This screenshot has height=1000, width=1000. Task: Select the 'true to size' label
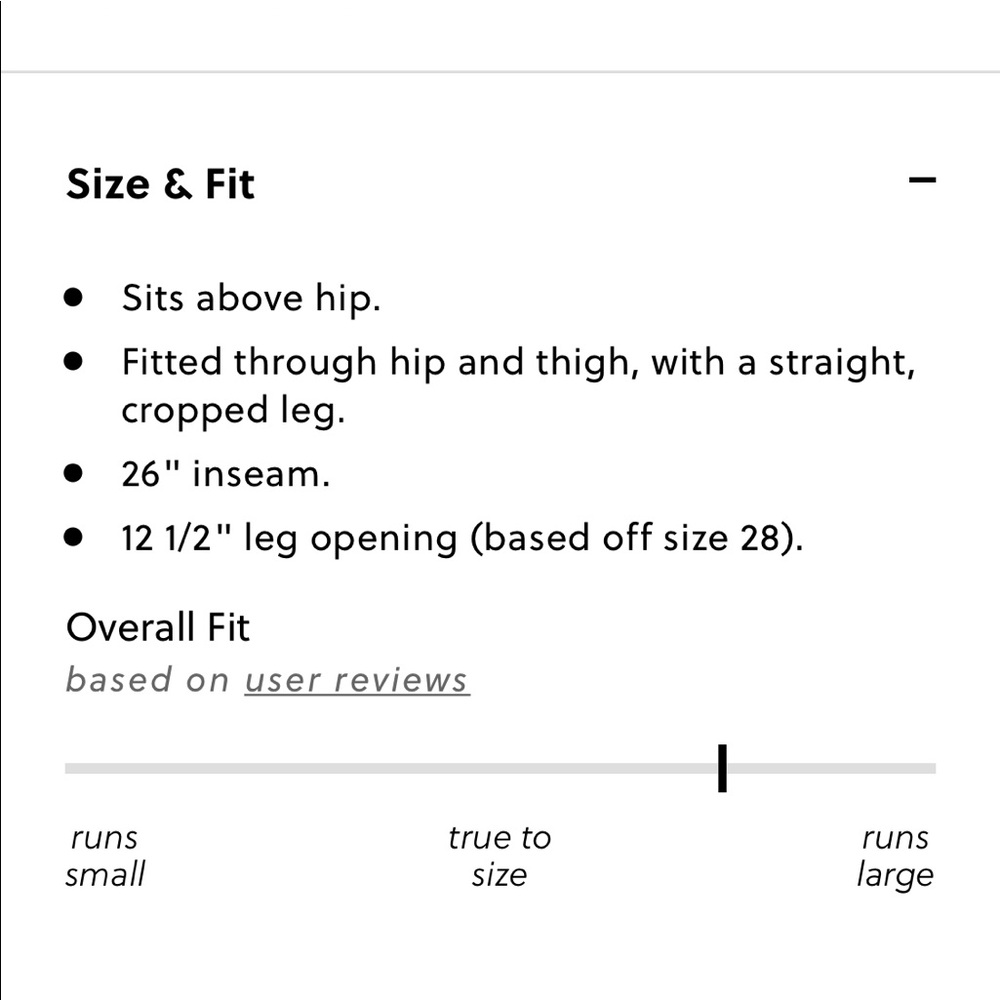(x=499, y=856)
